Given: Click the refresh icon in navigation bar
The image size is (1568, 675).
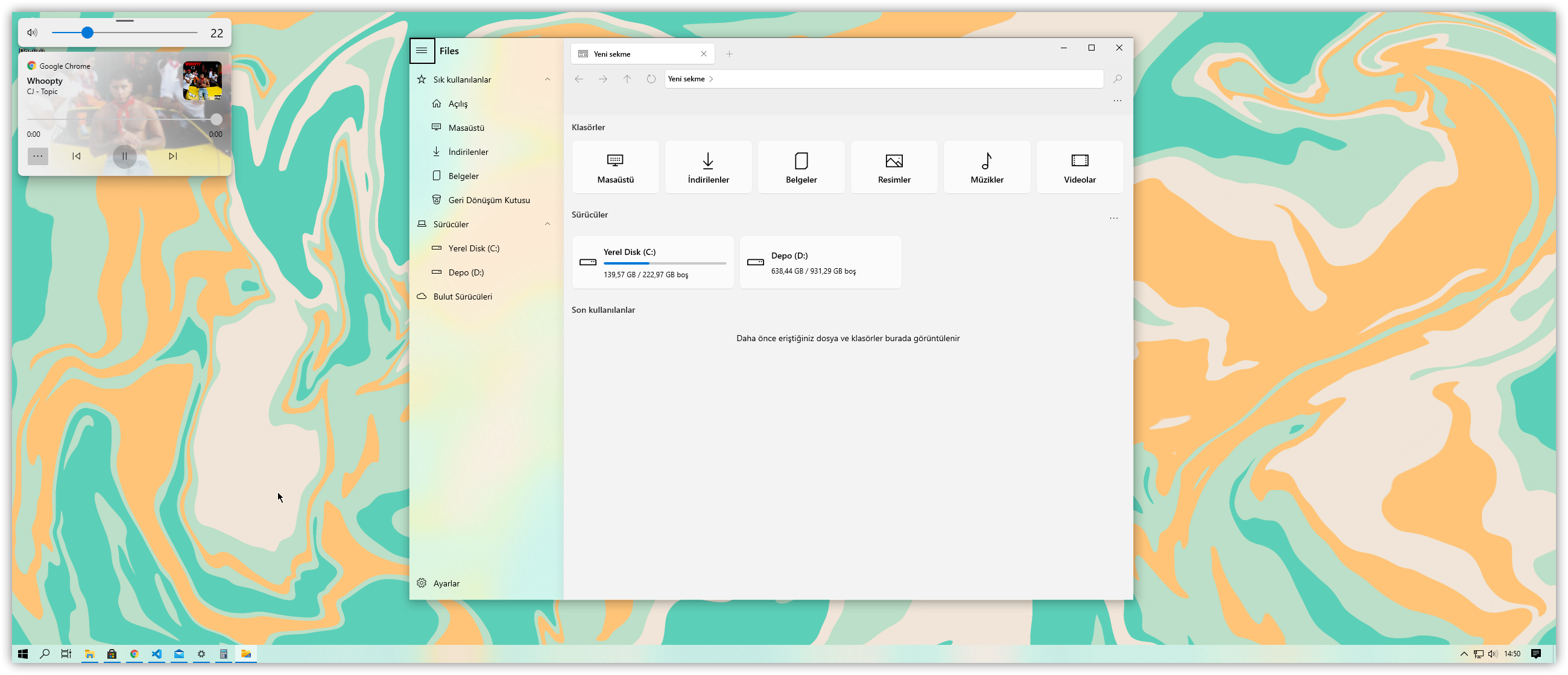Looking at the screenshot, I should tap(651, 79).
